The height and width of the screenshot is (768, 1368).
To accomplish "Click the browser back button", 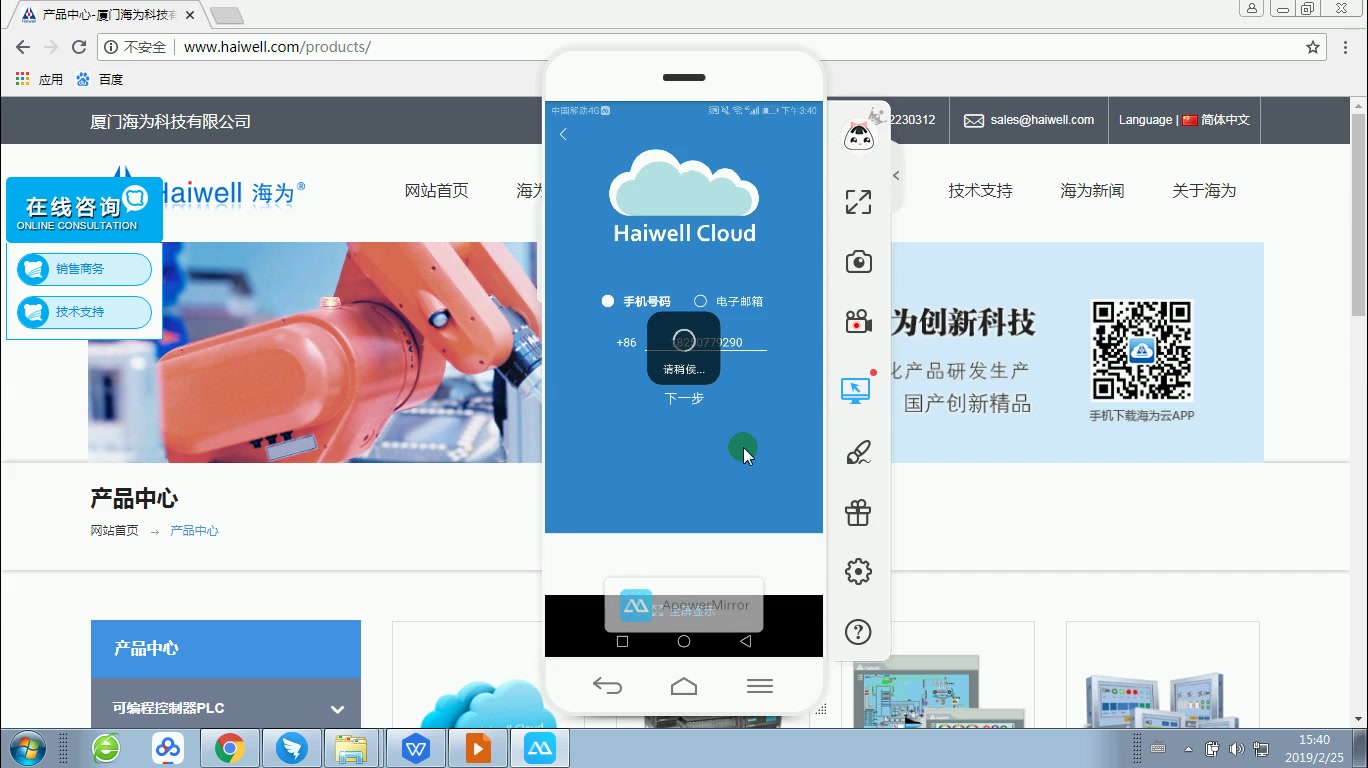I will tap(23, 47).
